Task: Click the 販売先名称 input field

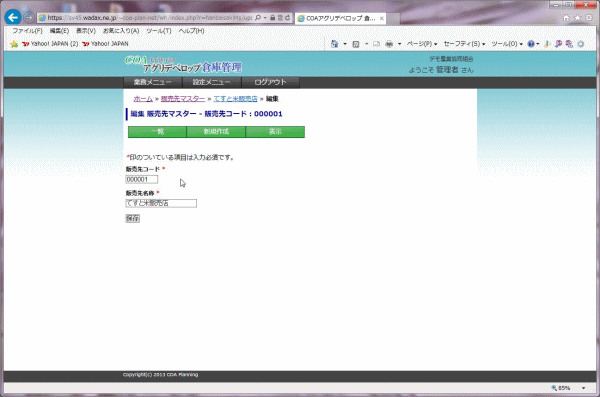Action: click(161, 203)
